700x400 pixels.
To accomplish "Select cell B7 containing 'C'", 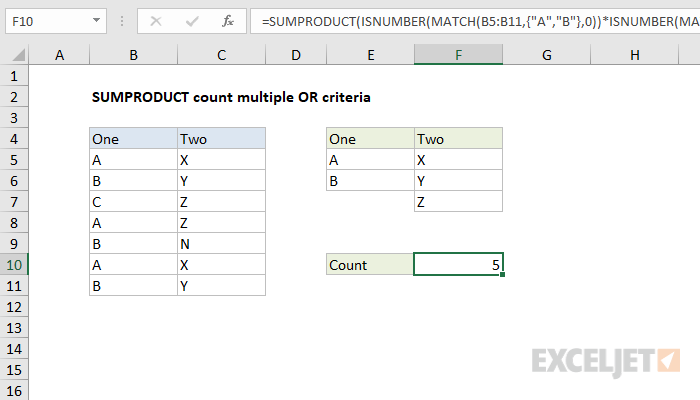I will pos(133,202).
